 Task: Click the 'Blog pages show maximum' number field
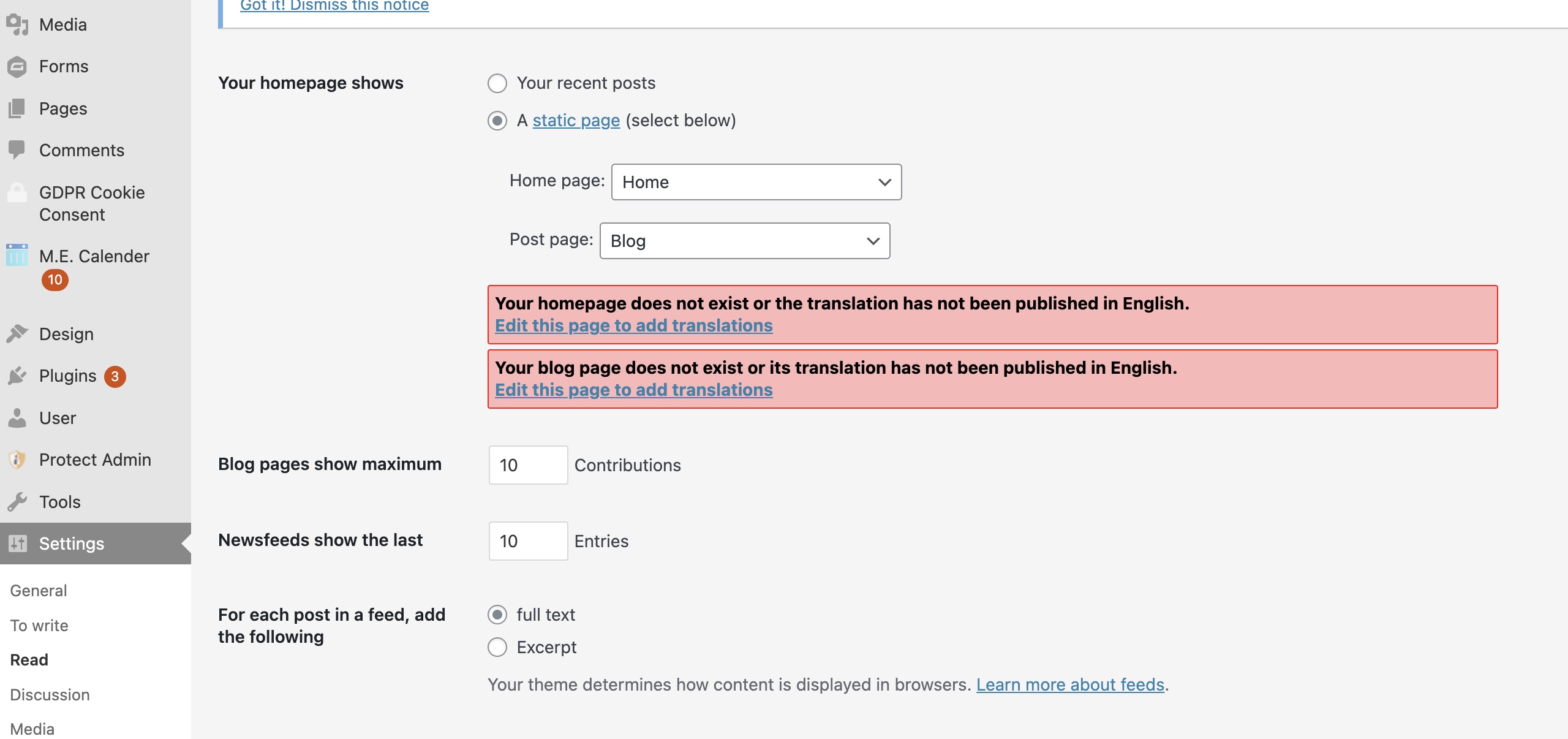pos(527,465)
